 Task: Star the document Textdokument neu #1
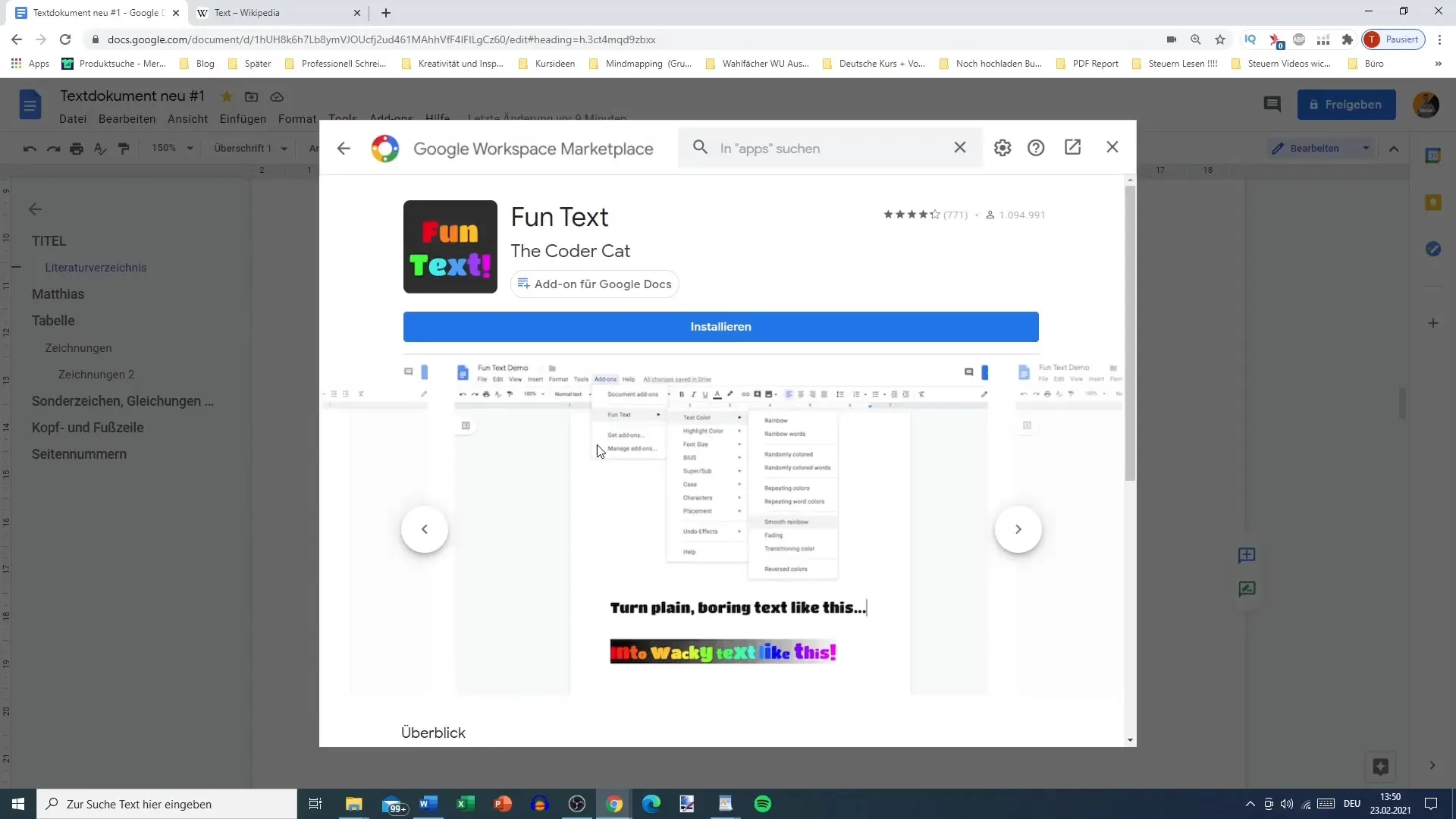tap(227, 96)
